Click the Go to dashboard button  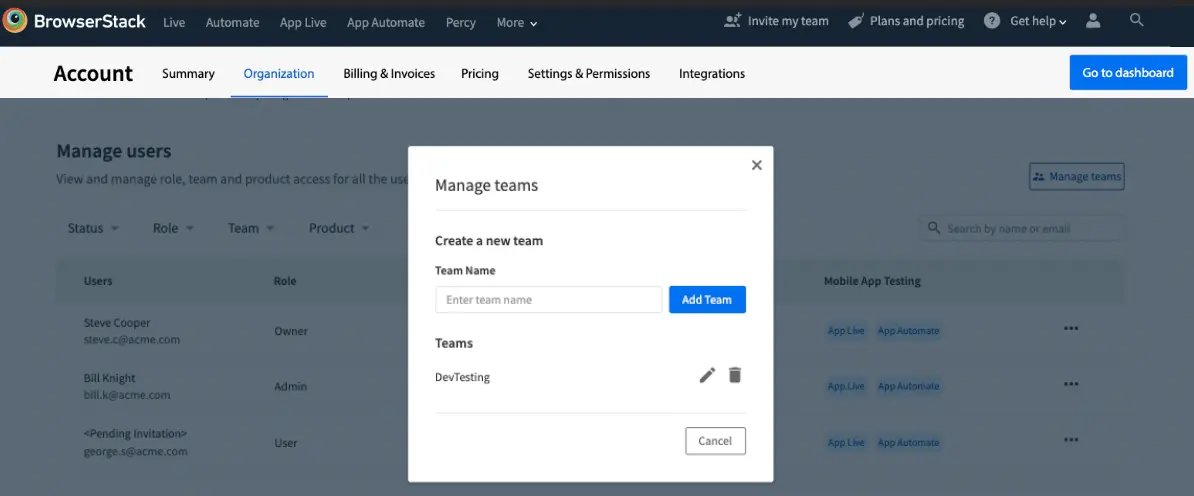[x=1128, y=73]
